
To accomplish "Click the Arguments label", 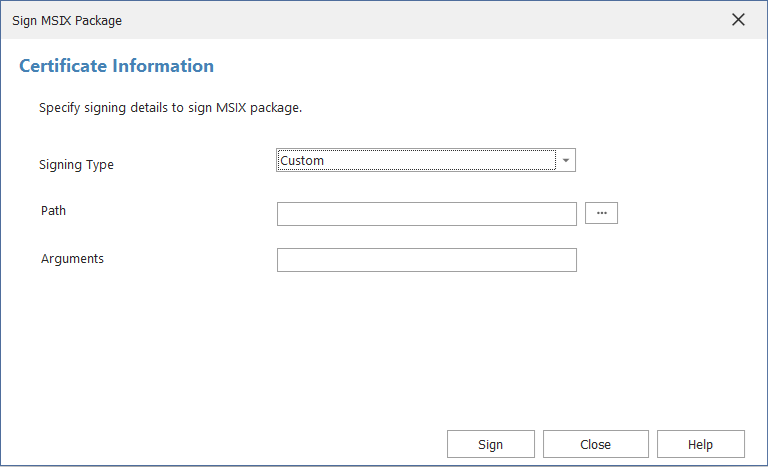I will [72, 259].
